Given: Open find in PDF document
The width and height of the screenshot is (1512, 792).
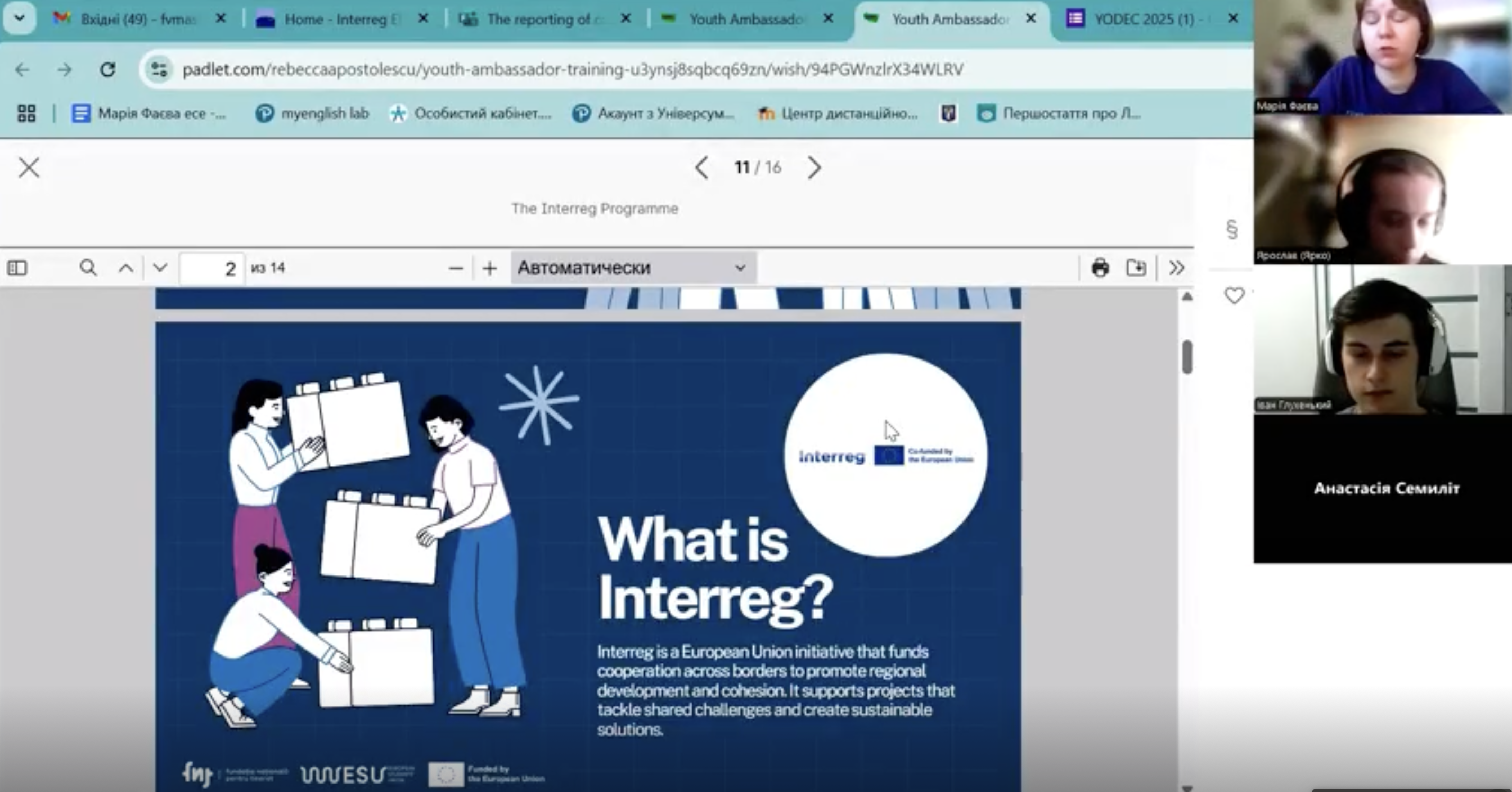Looking at the screenshot, I should click(88, 268).
